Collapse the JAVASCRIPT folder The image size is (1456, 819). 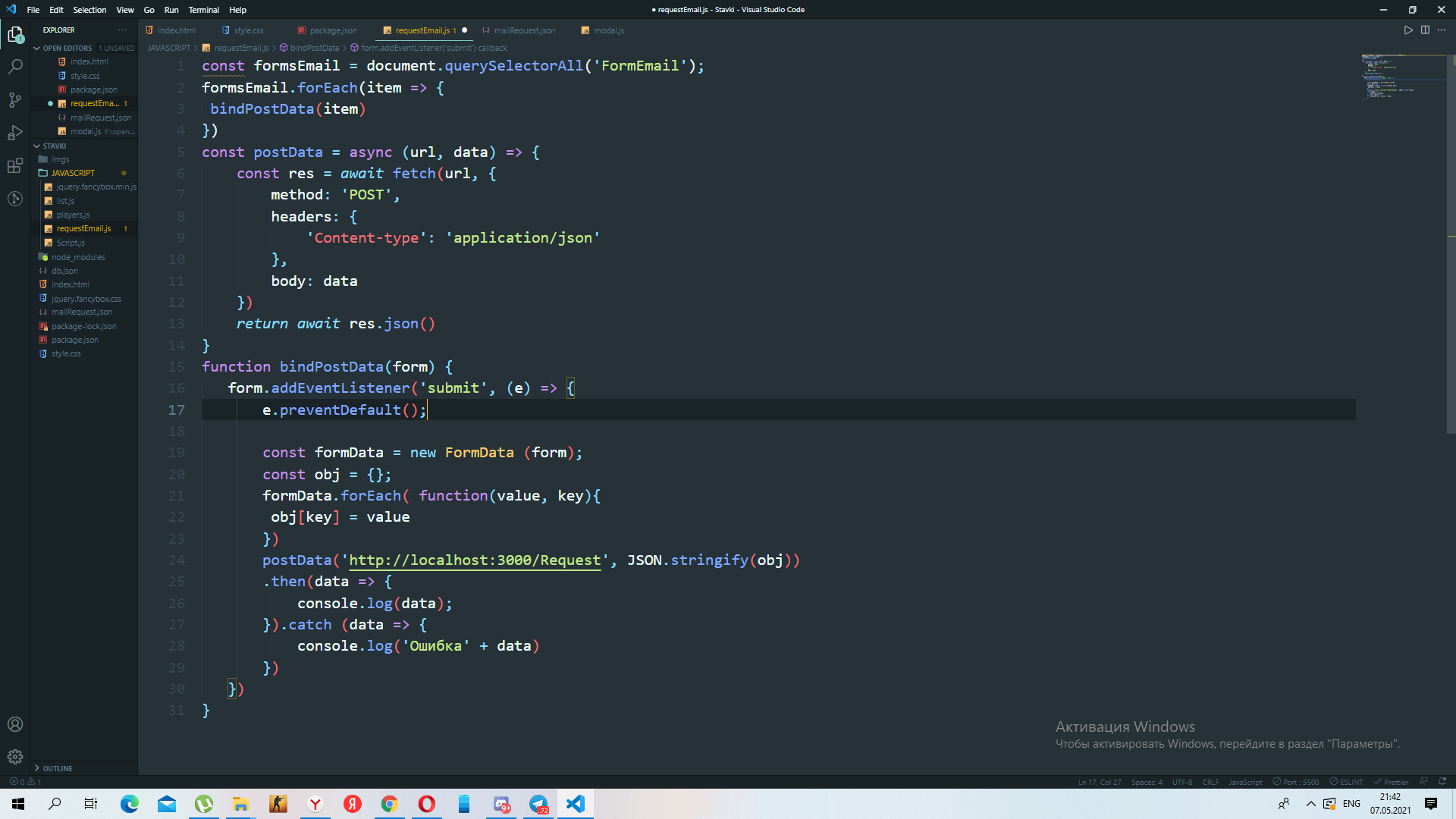pyautogui.click(x=73, y=173)
